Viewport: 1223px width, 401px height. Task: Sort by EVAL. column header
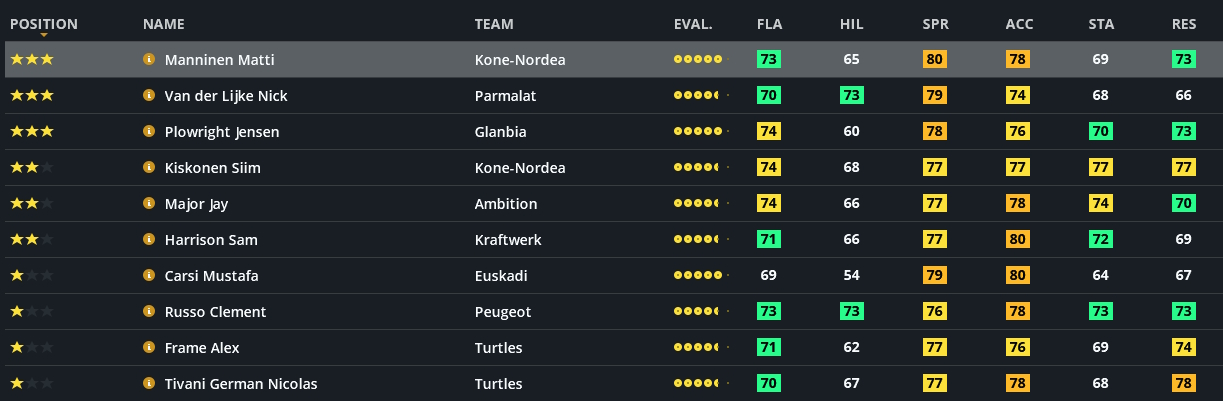pos(693,24)
